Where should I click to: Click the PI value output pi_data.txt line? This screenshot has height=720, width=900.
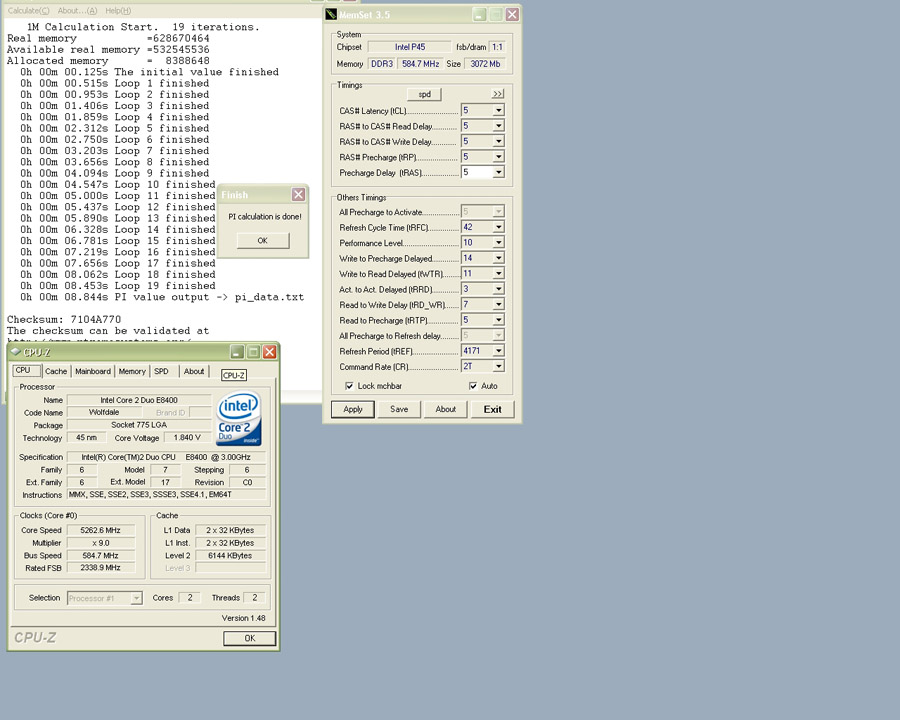click(162, 297)
